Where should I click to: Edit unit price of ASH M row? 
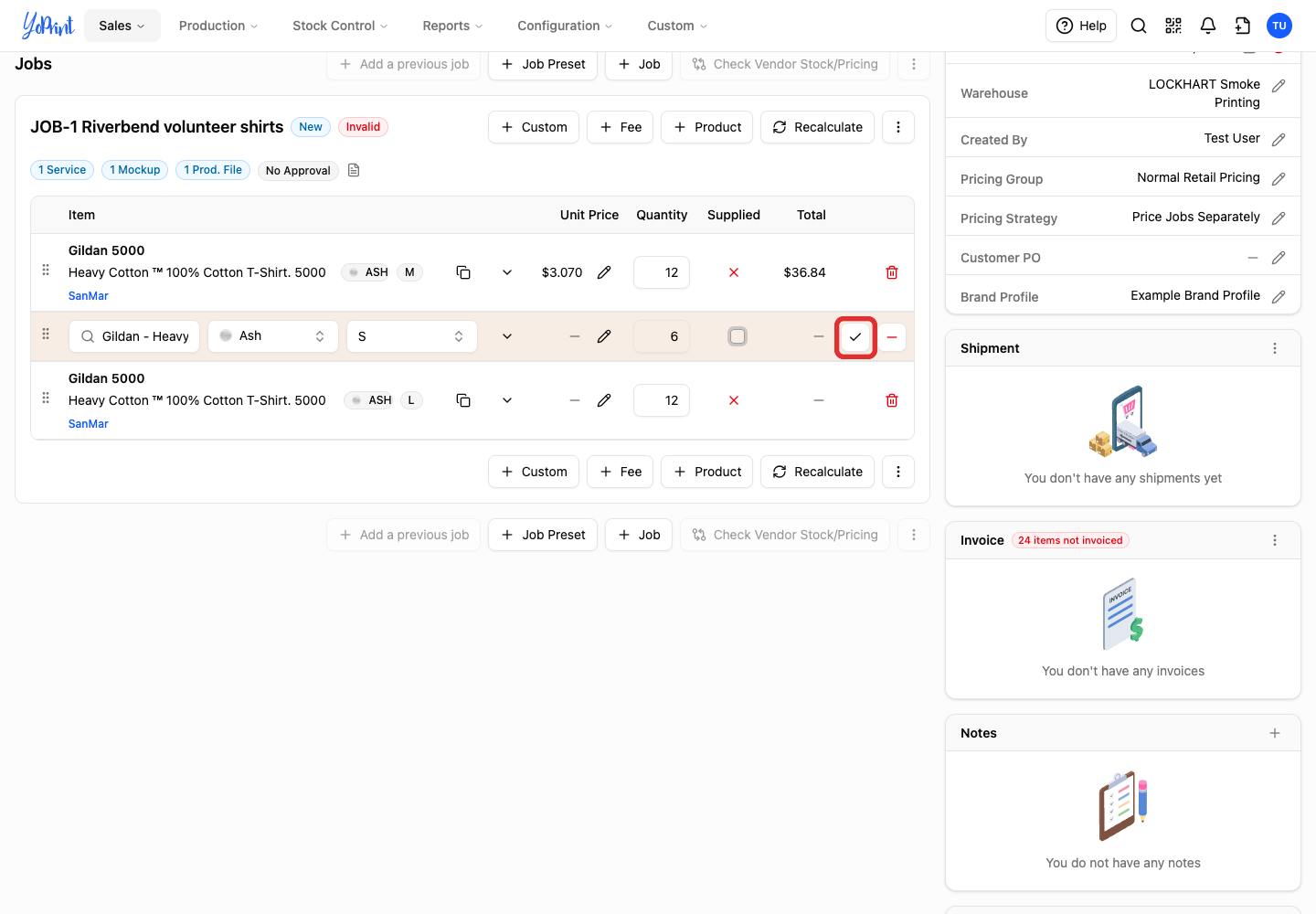pos(604,272)
